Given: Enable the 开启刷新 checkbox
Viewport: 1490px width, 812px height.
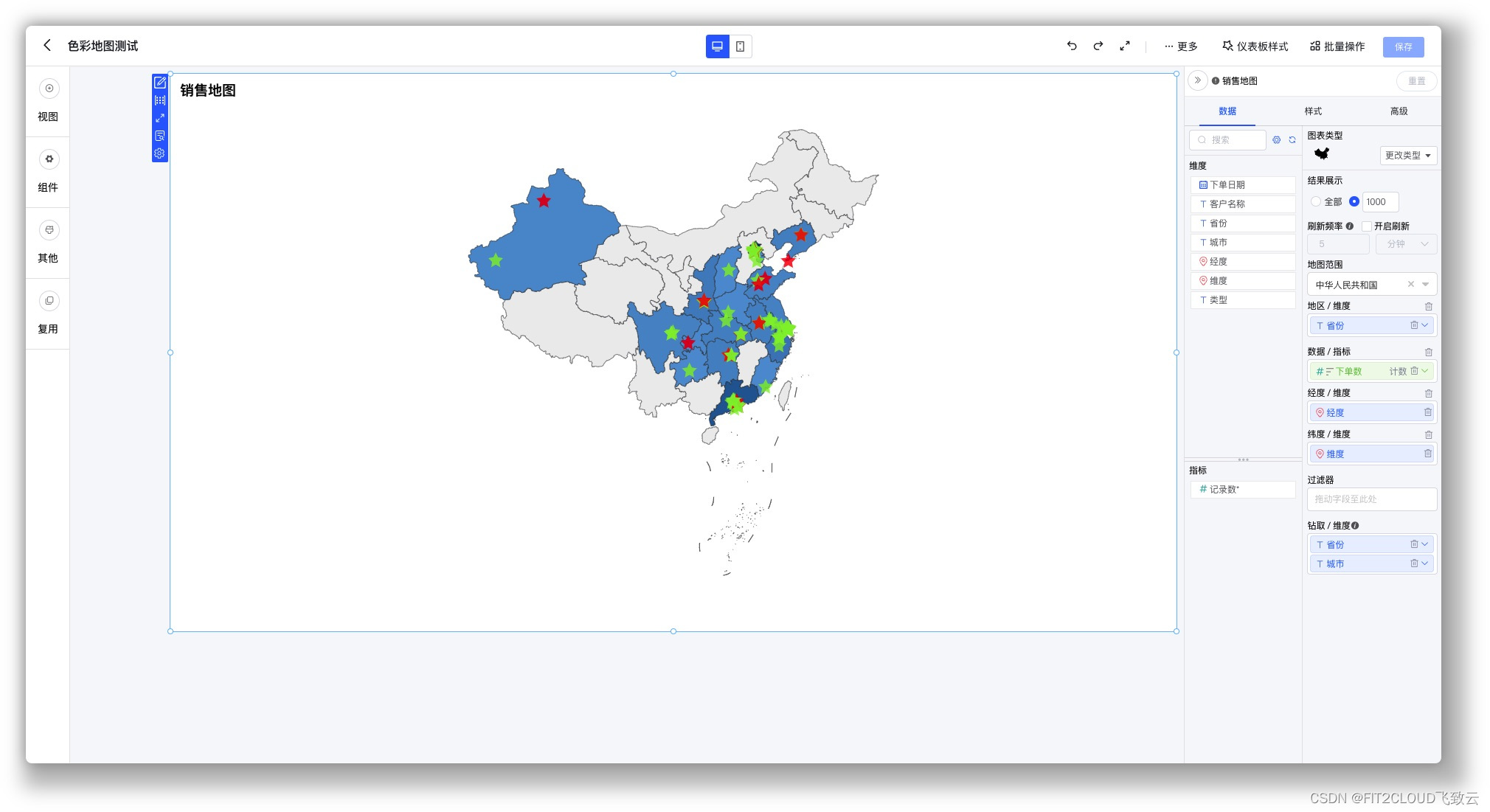Looking at the screenshot, I should coord(1367,226).
